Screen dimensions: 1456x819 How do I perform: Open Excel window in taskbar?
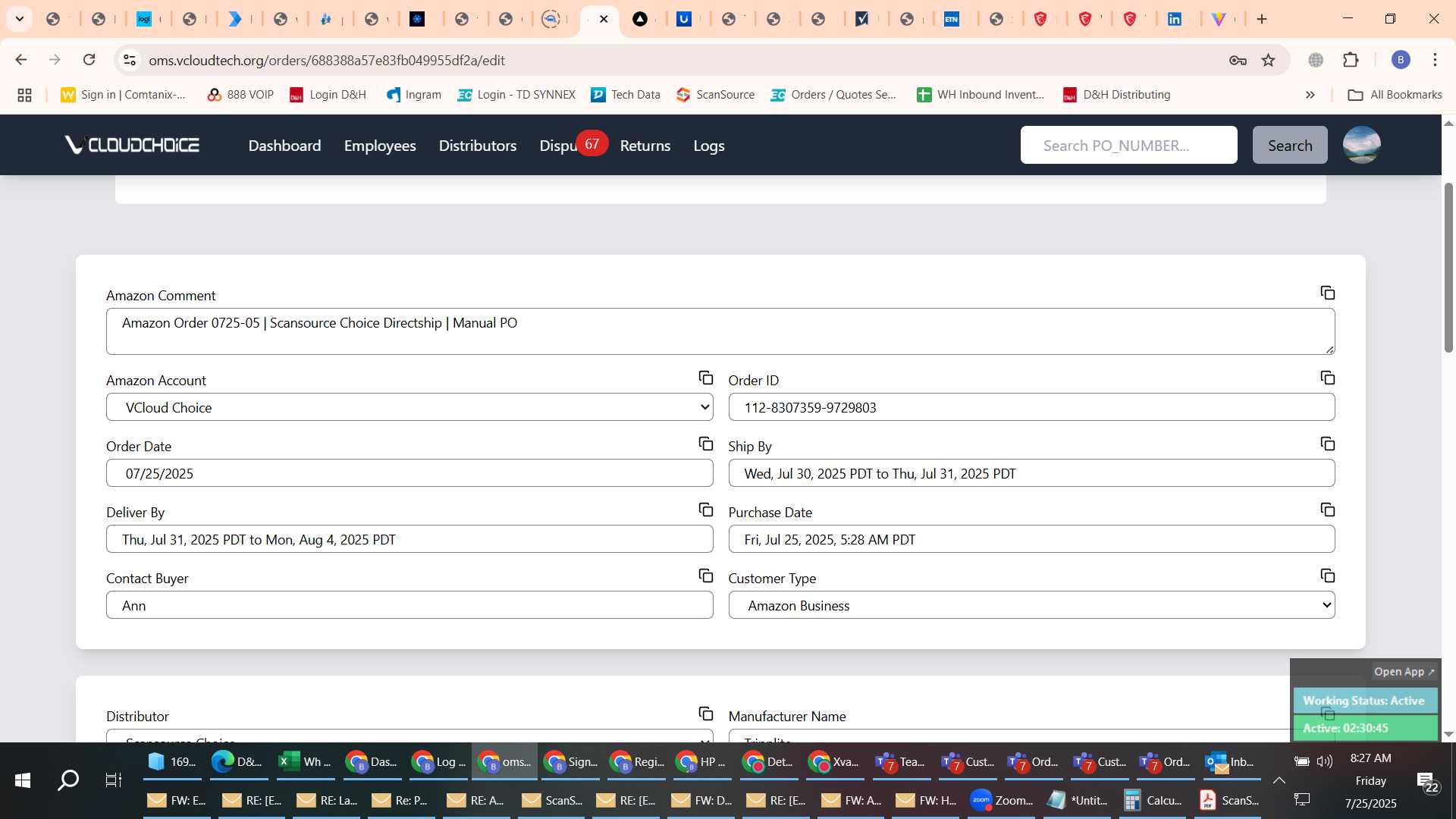click(x=304, y=761)
